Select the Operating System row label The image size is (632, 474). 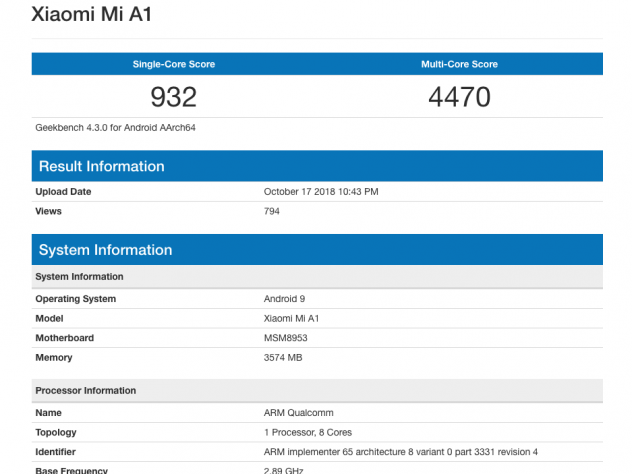76,299
